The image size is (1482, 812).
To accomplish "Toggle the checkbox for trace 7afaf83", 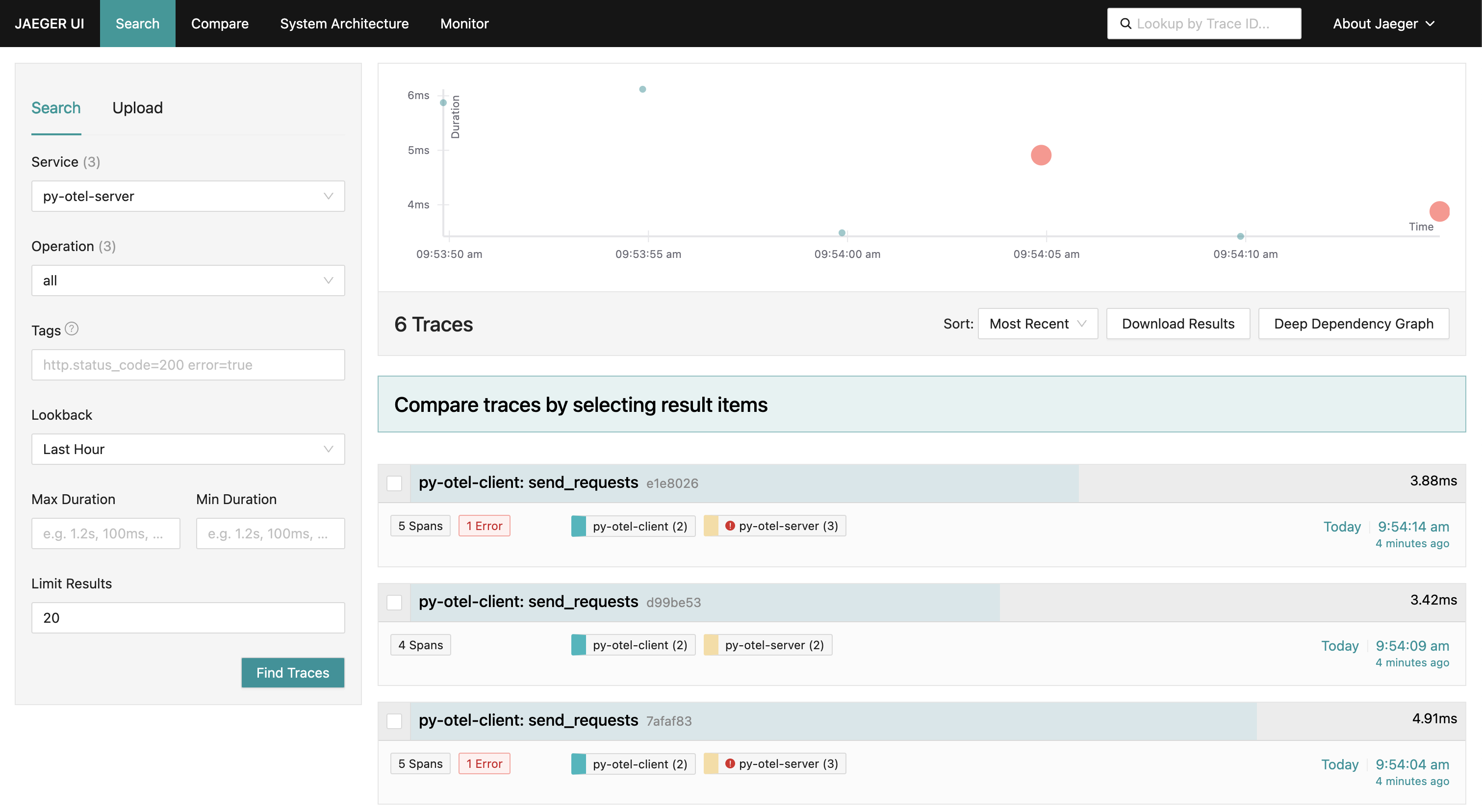I will point(394,720).
